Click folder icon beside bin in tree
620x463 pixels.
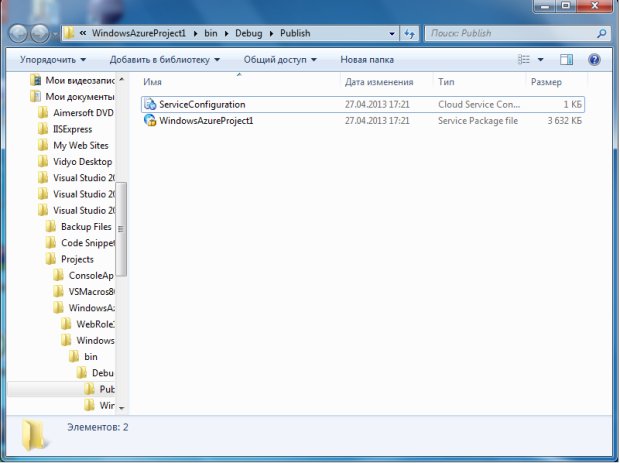click(74, 357)
